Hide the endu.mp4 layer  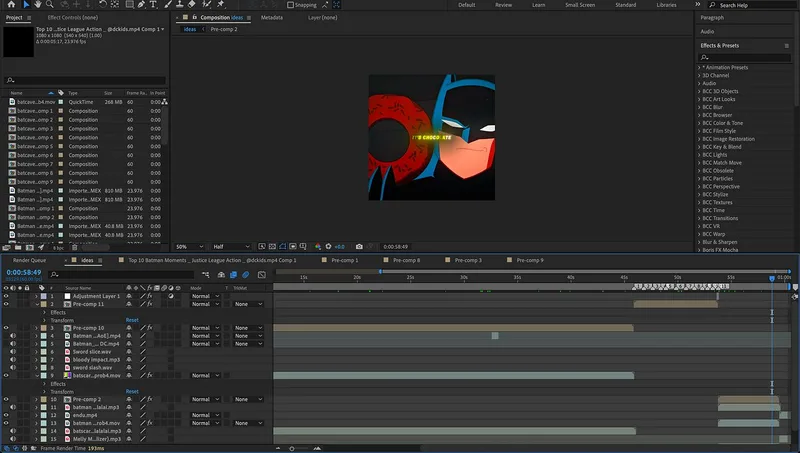coord(6,415)
